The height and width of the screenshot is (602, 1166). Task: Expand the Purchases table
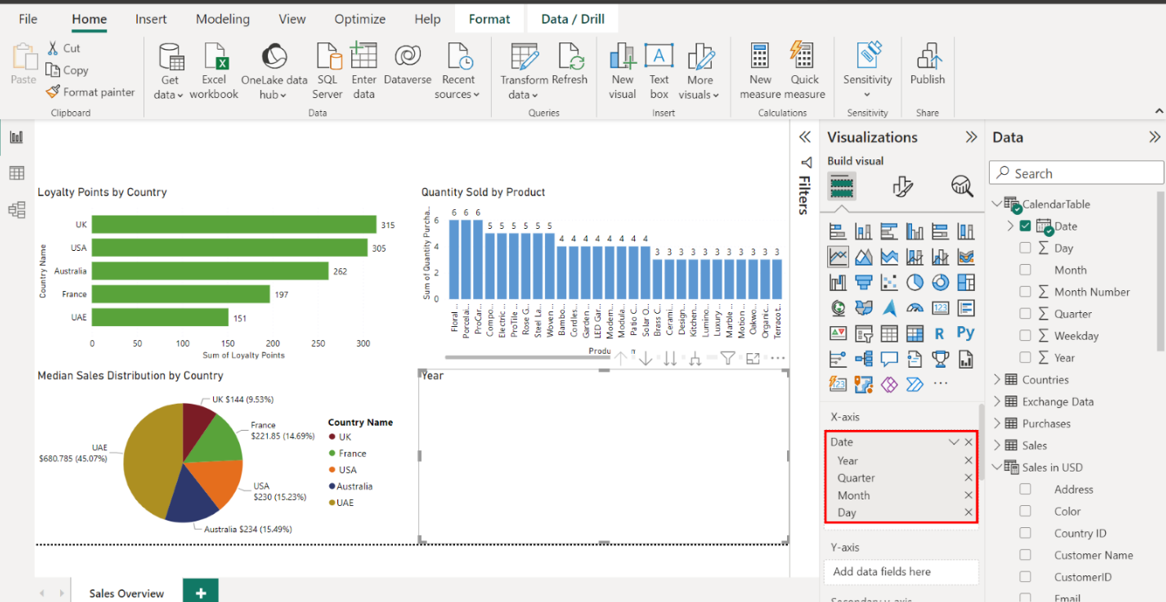[x=997, y=424]
